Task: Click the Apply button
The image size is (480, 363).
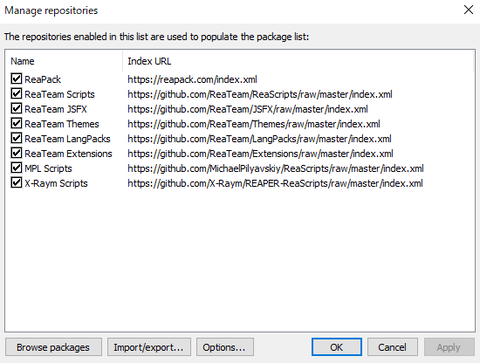Action: coord(449,347)
